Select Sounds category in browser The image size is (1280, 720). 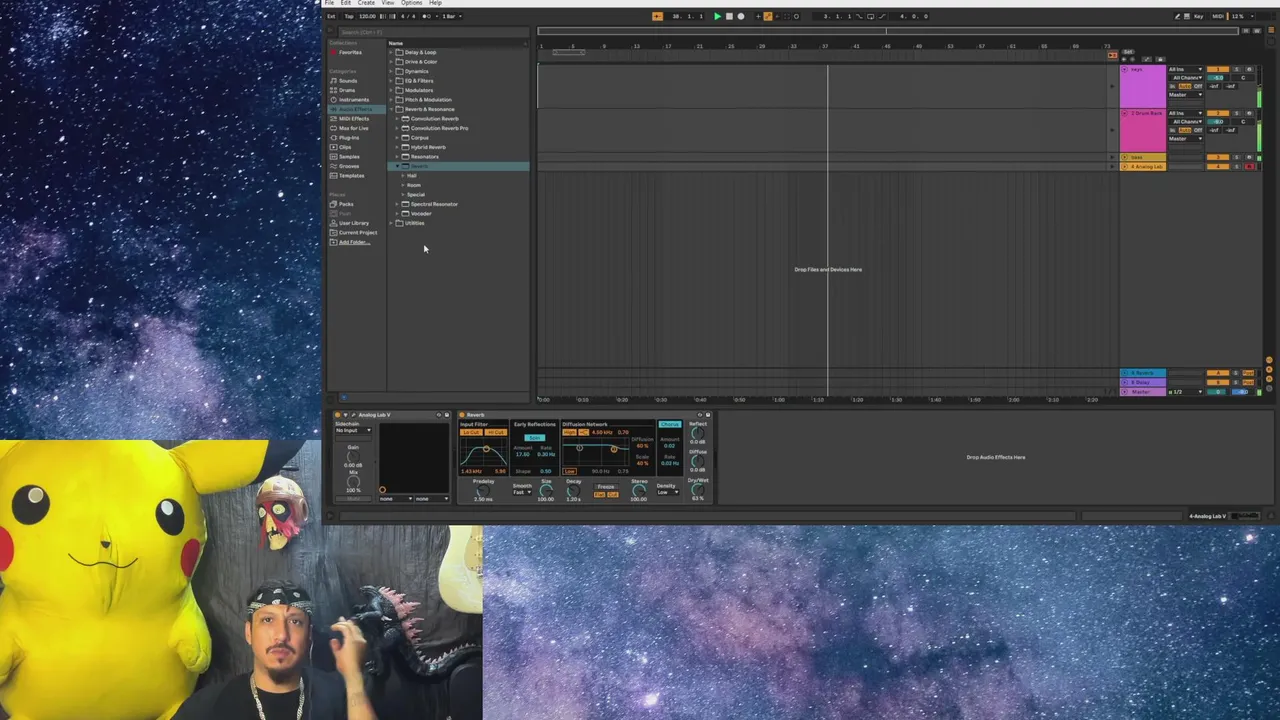[348, 81]
